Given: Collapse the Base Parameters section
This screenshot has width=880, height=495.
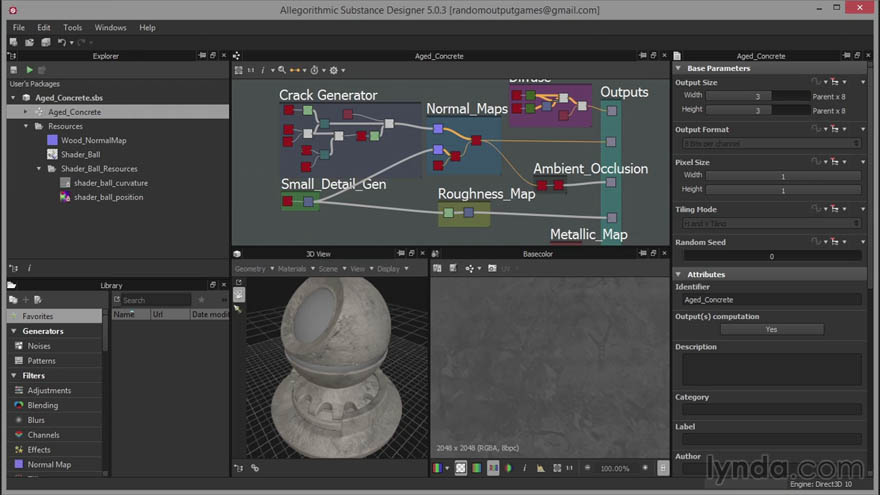Looking at the screenshot, I should point(679,68).
